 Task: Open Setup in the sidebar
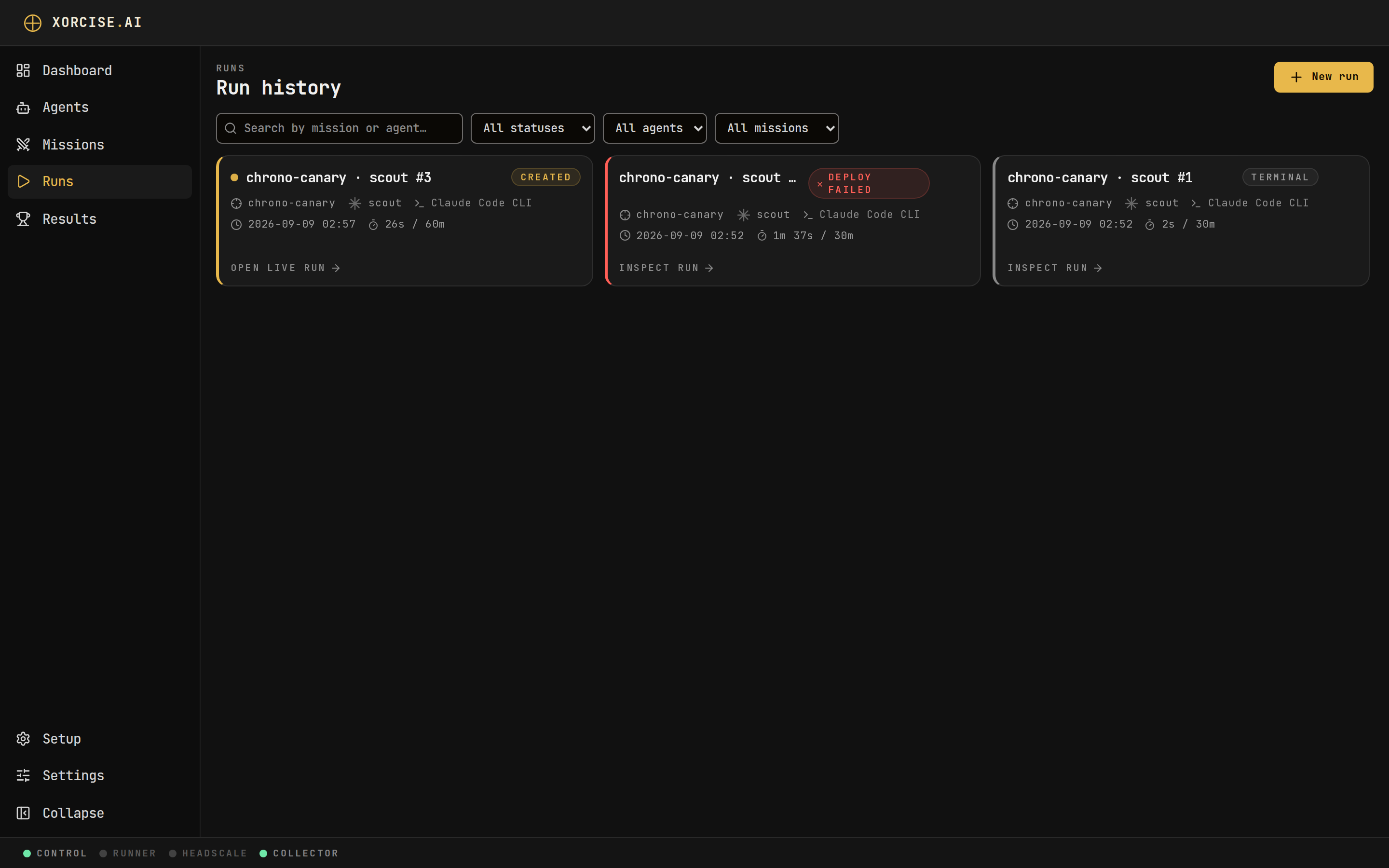coord(100,739)
